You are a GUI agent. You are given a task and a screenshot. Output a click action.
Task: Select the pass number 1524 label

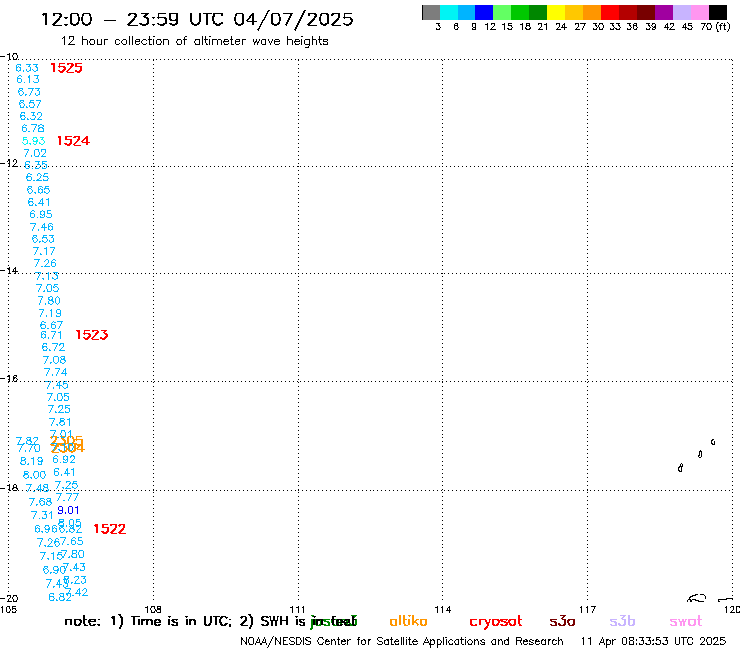pos(73,141)
